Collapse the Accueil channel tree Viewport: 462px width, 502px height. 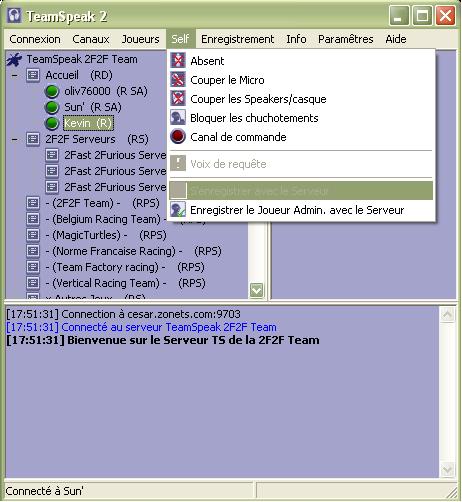pos(14,75)
